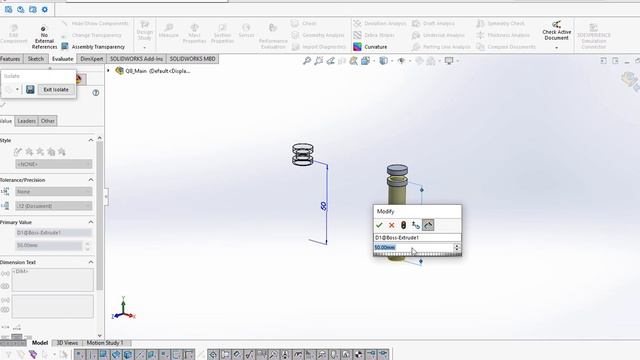Open the tolerance type None dropdown
Viewport: 640px width, 360px height.
[53, 191]
